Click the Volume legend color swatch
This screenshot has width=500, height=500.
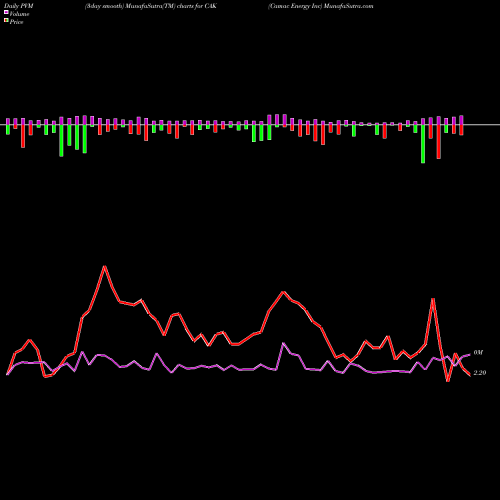6,12
